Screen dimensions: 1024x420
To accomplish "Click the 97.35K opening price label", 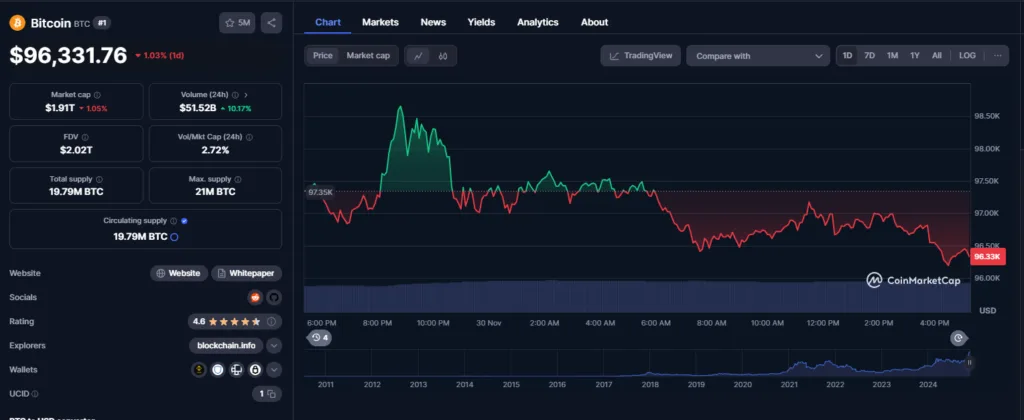I will [321, 192].
